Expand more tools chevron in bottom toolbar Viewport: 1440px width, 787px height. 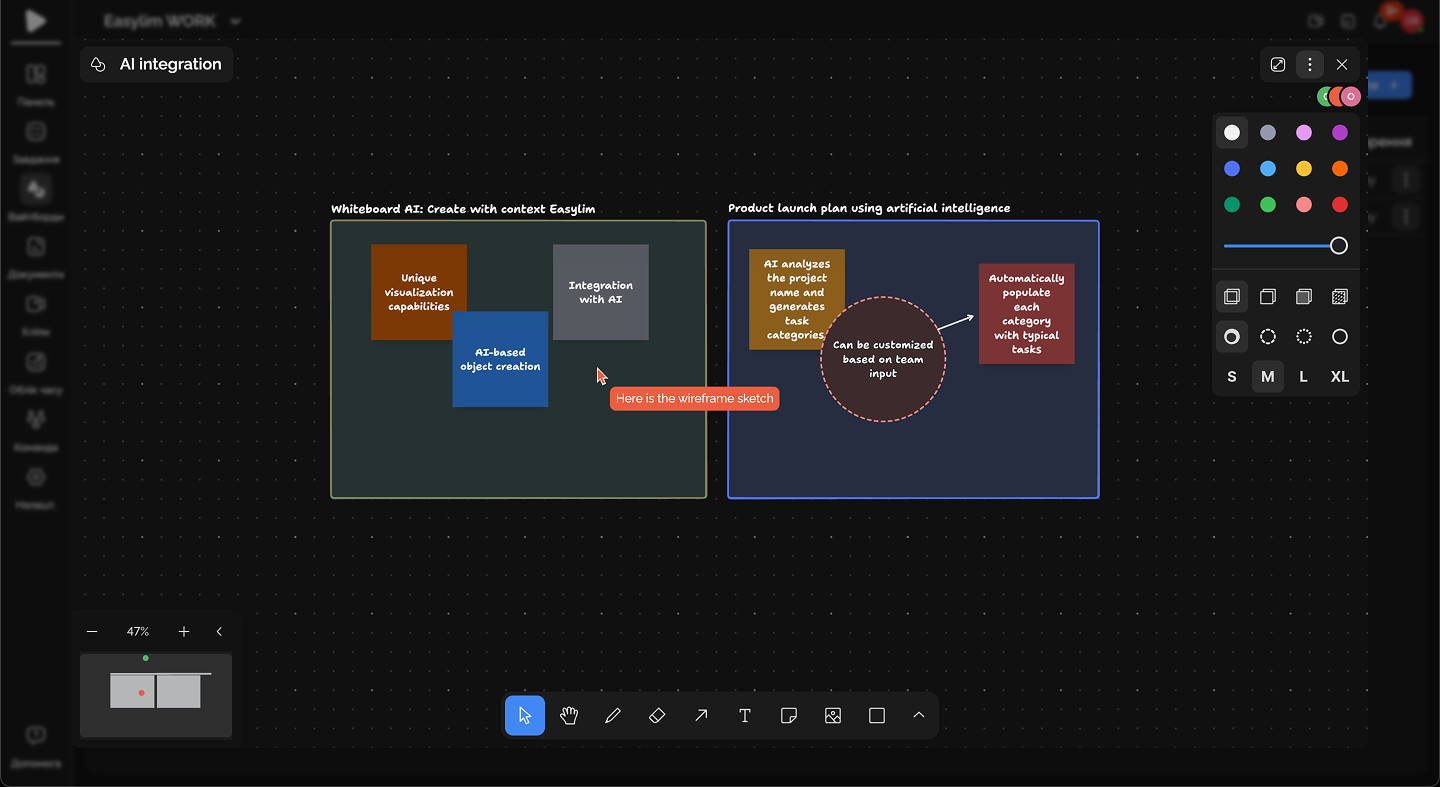click(919, 715)
